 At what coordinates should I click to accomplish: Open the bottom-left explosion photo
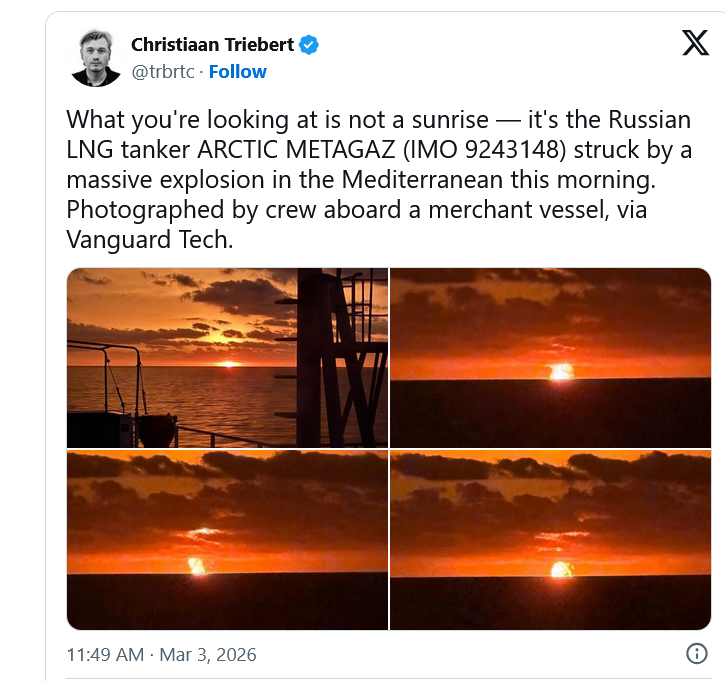click(227, 540)
